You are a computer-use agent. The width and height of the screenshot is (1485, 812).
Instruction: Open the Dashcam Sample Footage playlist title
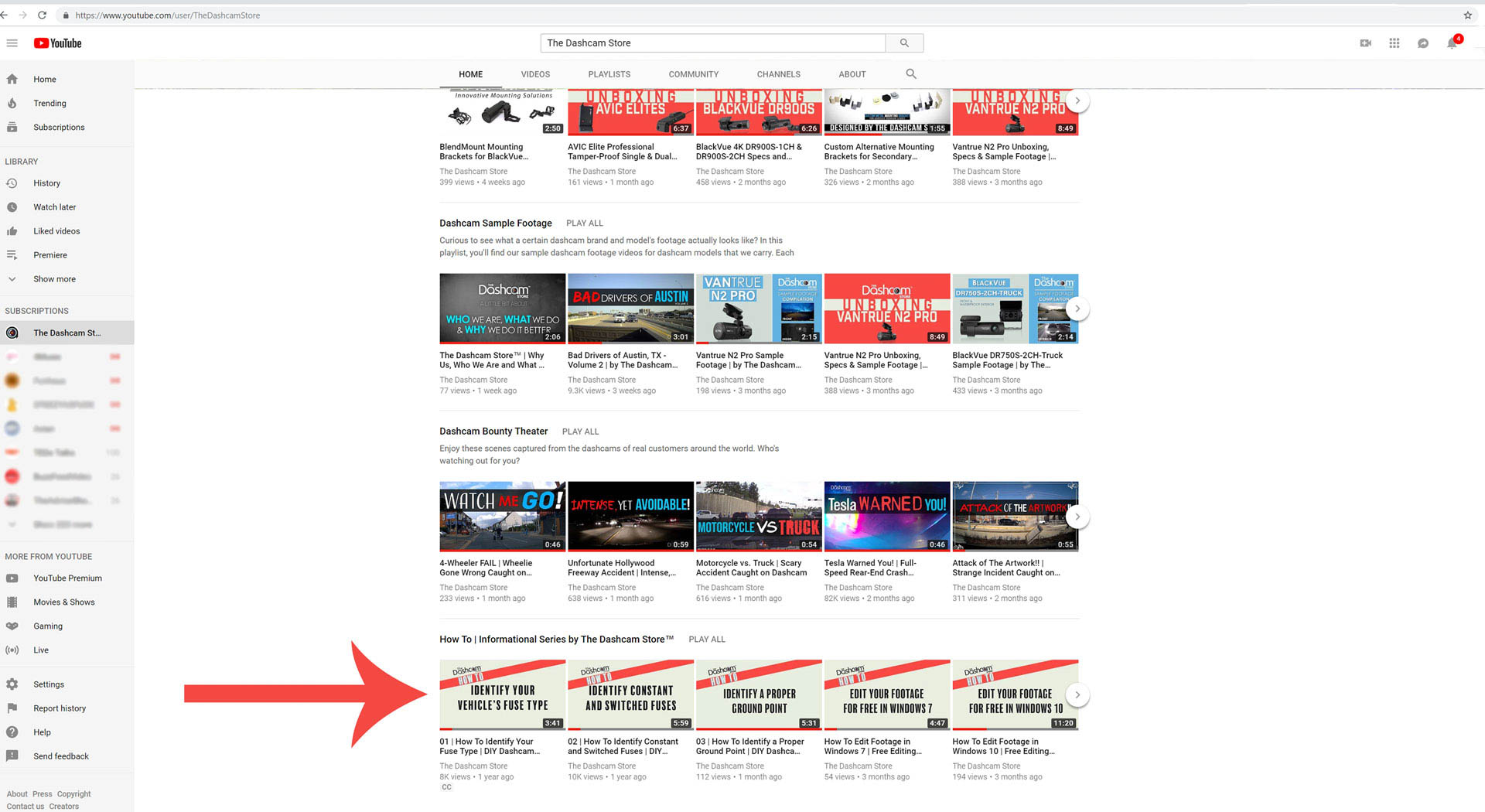pyautogui.click(x=495, y=223)
